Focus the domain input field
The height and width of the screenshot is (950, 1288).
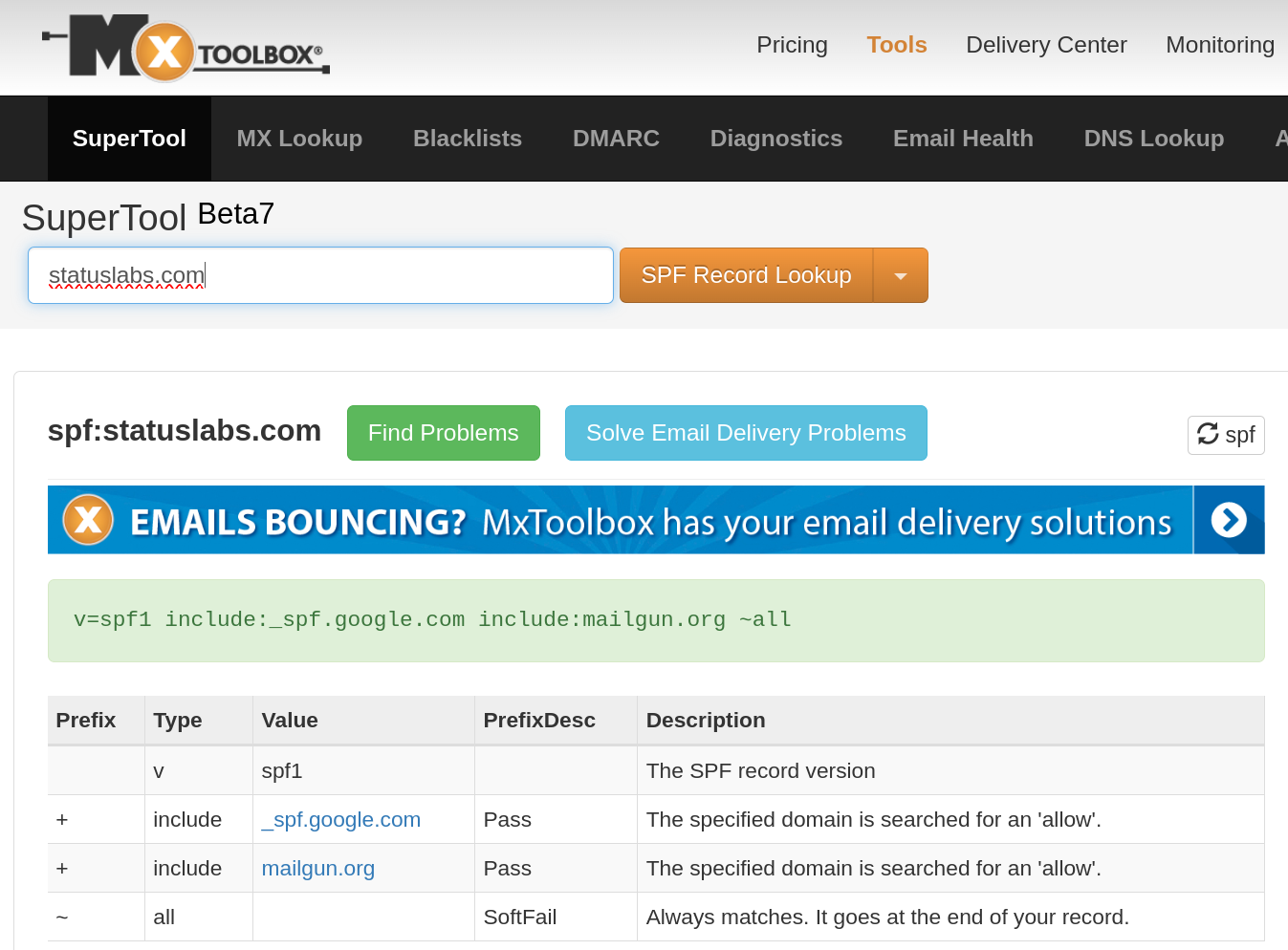pos(320,275)
